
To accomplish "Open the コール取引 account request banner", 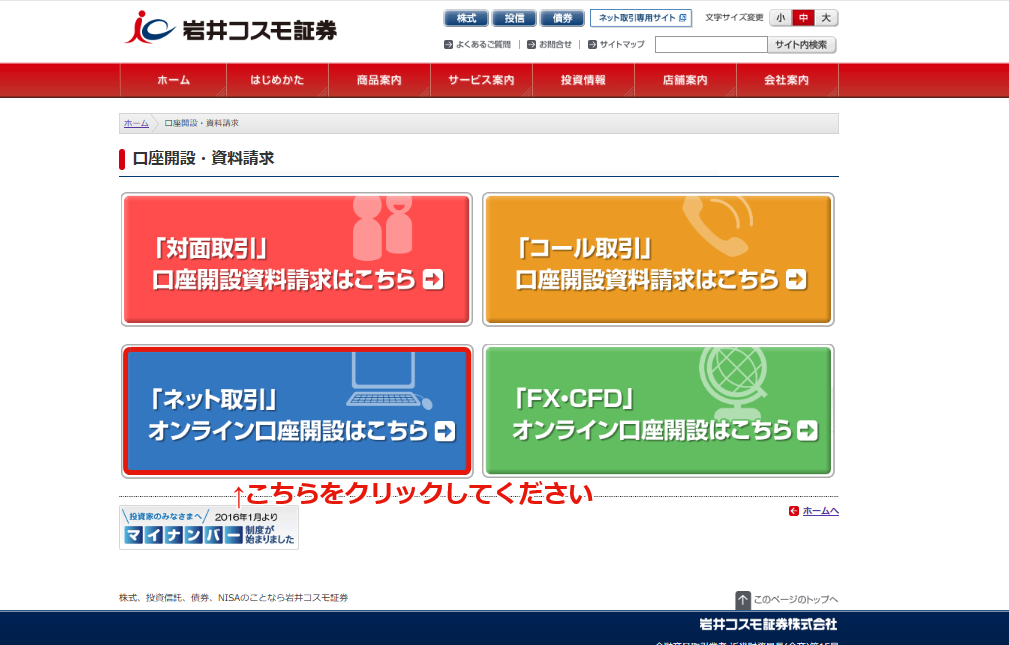I will point(658,259).
